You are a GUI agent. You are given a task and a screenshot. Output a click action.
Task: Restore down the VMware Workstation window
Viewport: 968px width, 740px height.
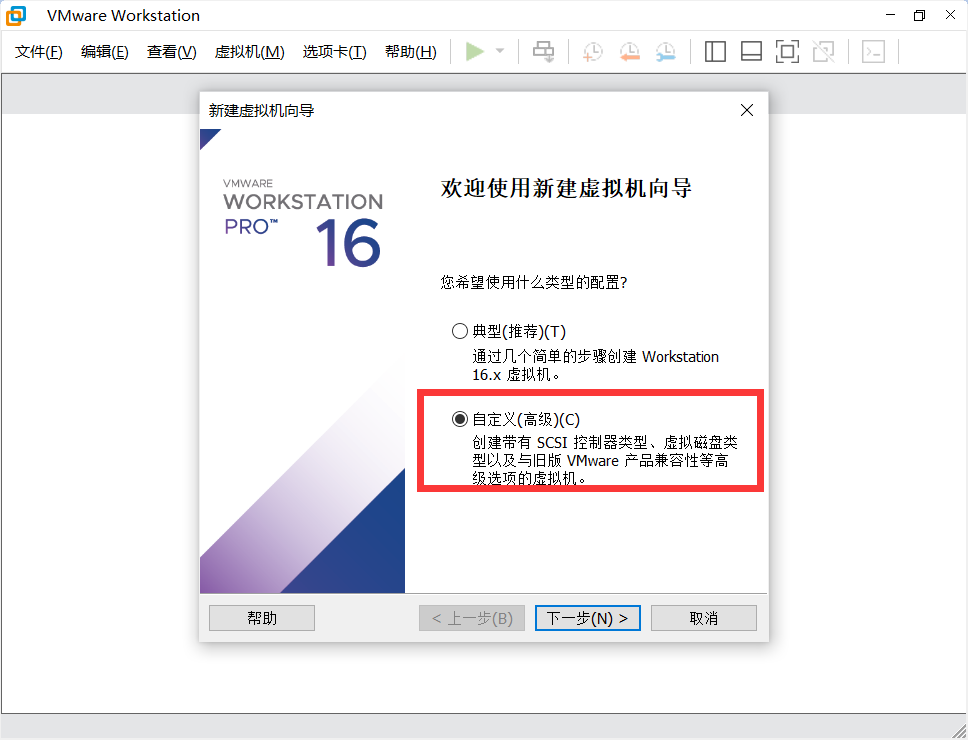920,15
